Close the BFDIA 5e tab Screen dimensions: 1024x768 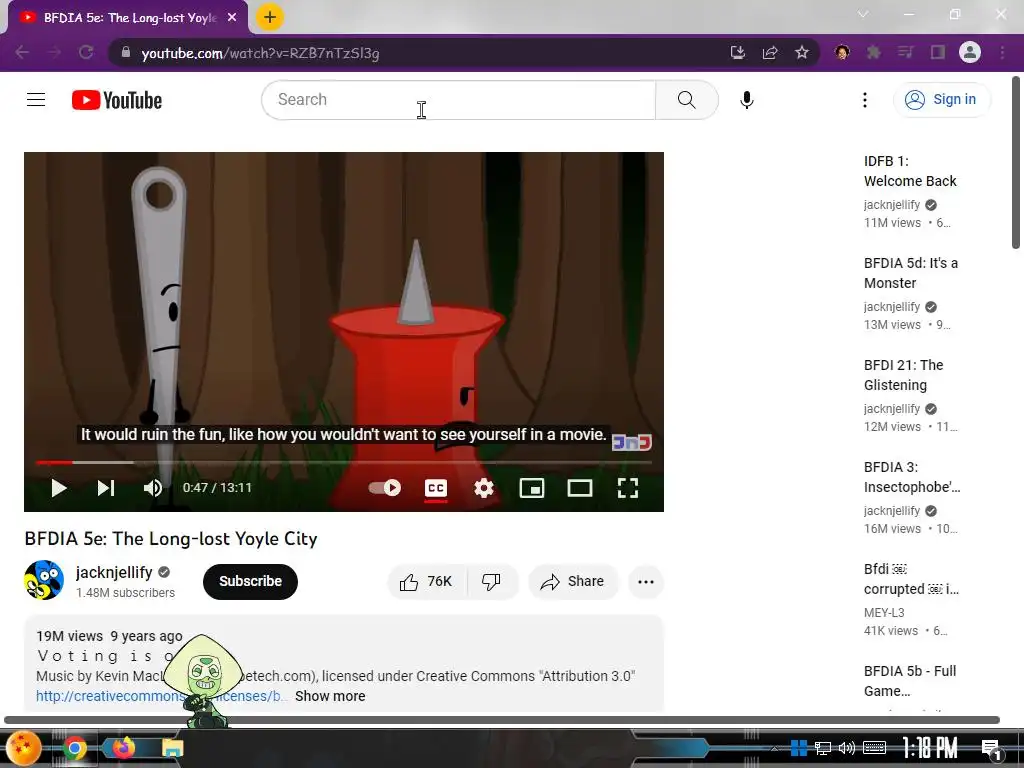click(232, 18)
